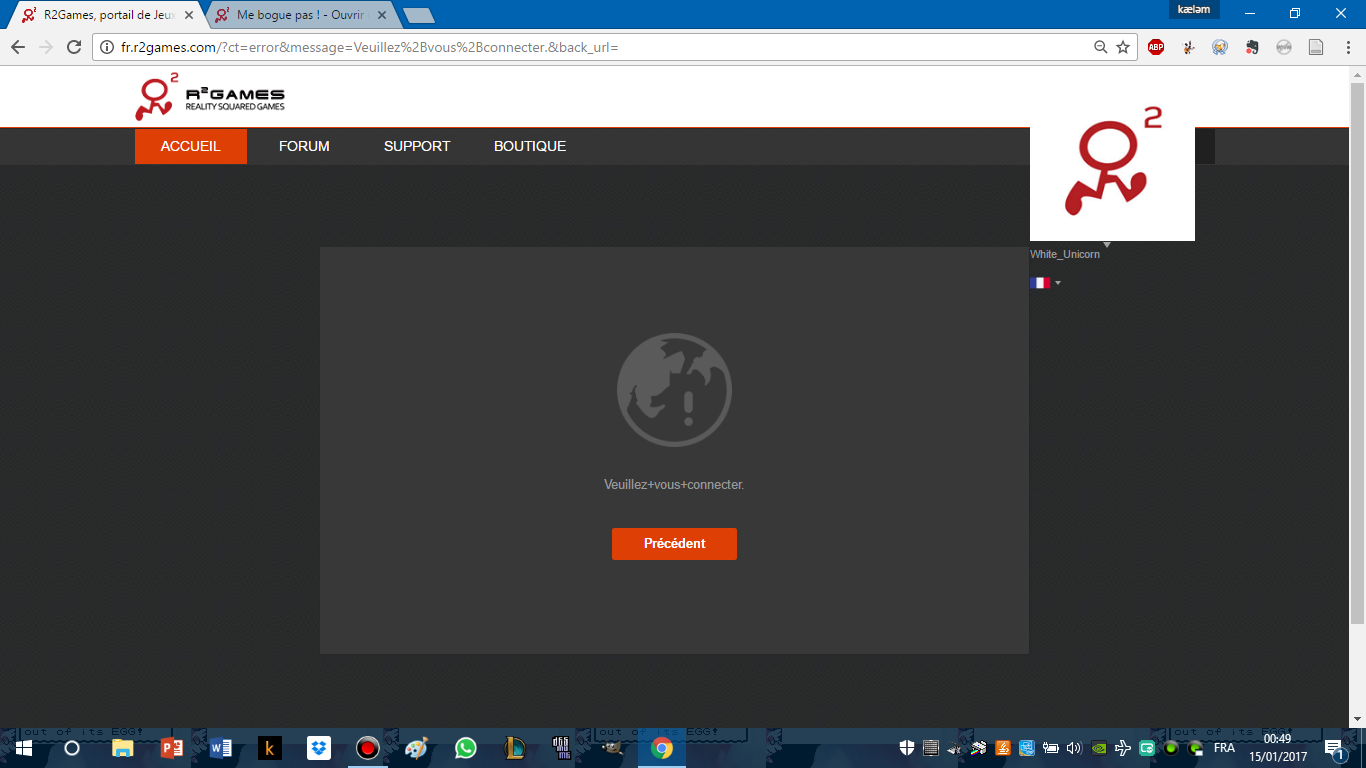Select the BOUTIQUE menu item

(530, 146)
